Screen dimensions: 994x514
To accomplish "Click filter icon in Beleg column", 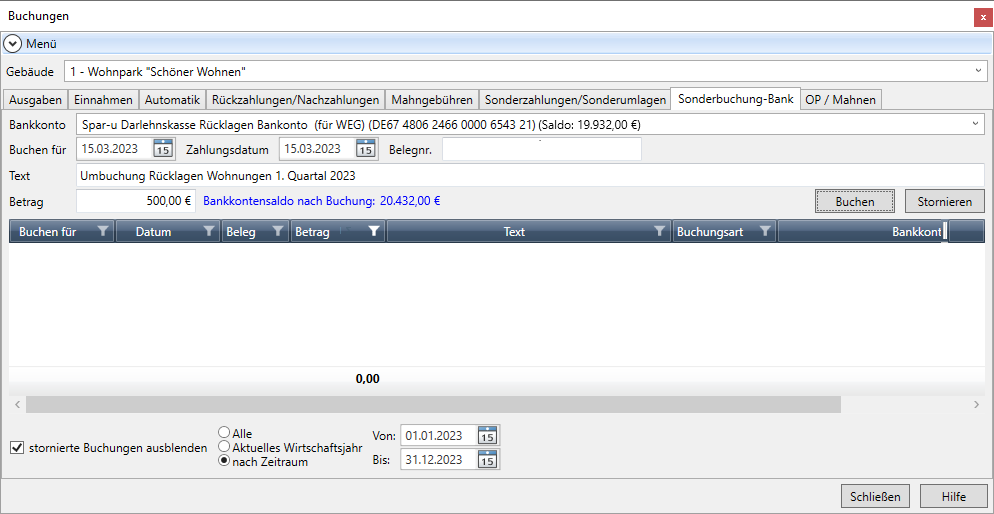I will tap(278, 232).
